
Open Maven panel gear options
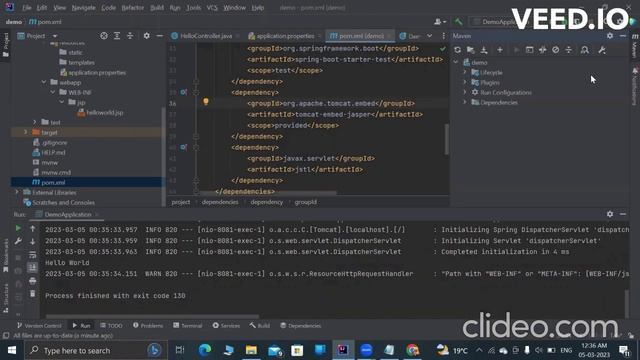pyautogui.click(x=610, y=36)
